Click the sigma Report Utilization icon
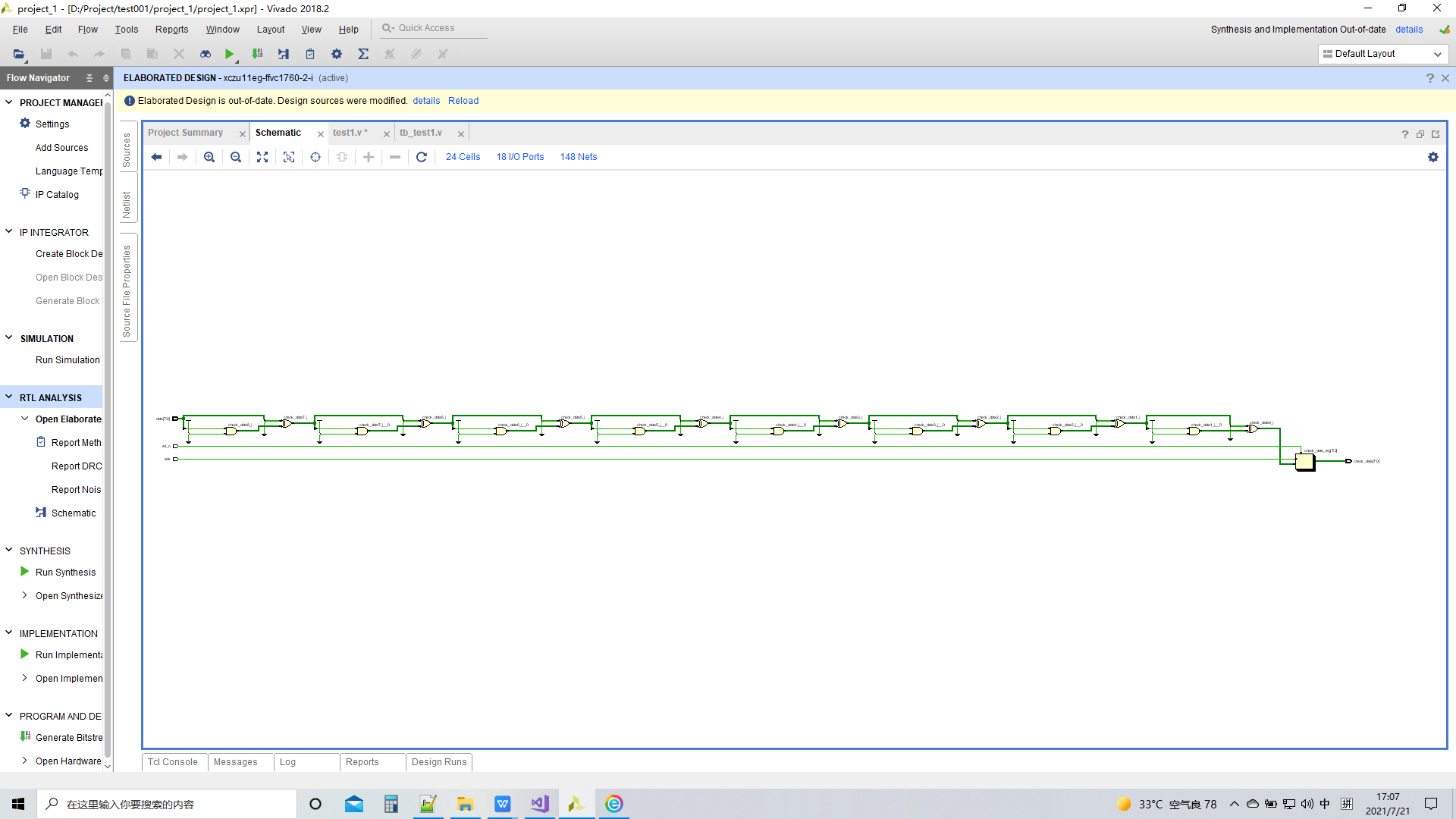This screenshot has height=819, width=1456. (x=363, y=54)
